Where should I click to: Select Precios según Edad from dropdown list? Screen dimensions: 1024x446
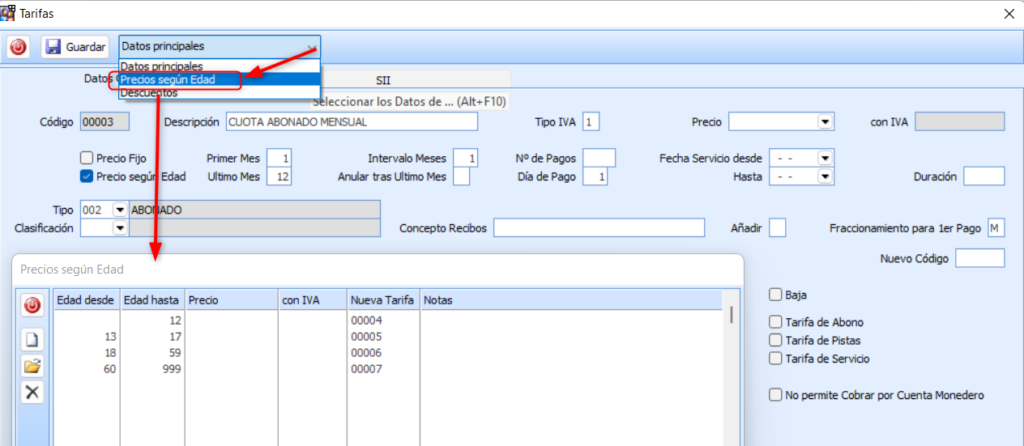click(x=180, y=80)
